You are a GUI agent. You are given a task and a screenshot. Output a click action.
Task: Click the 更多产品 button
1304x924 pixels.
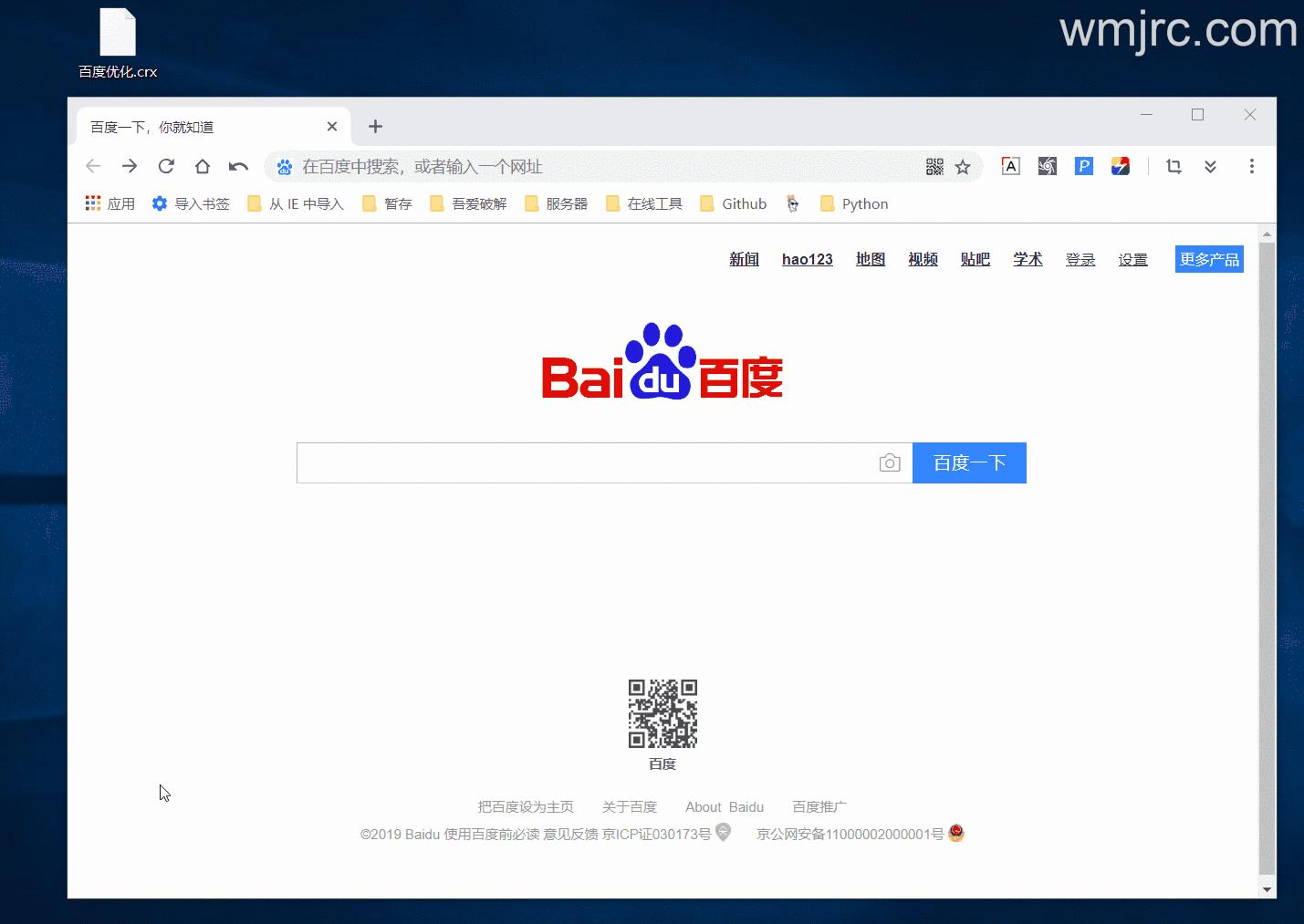[1209, 259]
